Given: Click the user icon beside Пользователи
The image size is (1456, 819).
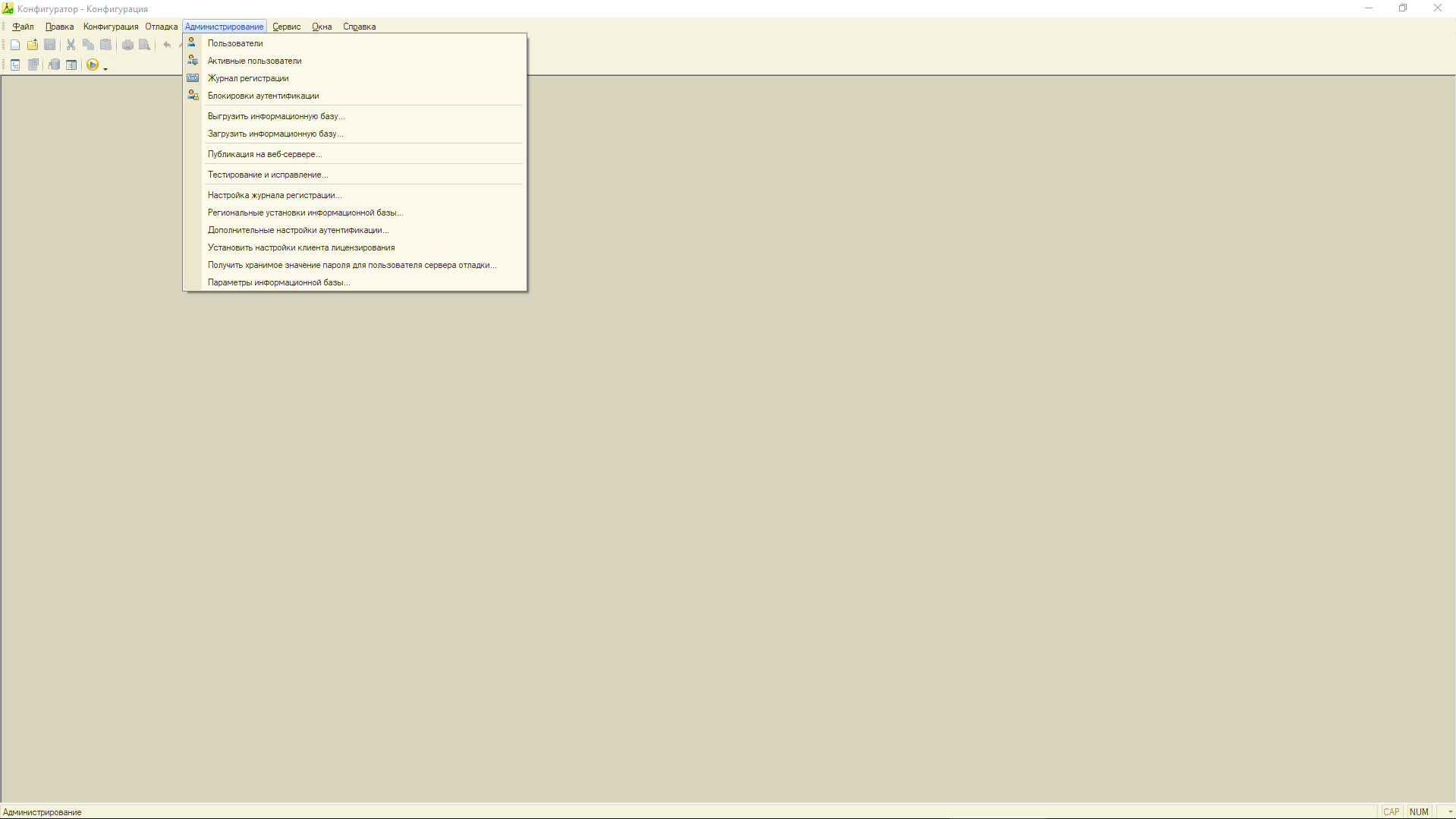Looking at the screenshot, I should (x=193, y=43).
